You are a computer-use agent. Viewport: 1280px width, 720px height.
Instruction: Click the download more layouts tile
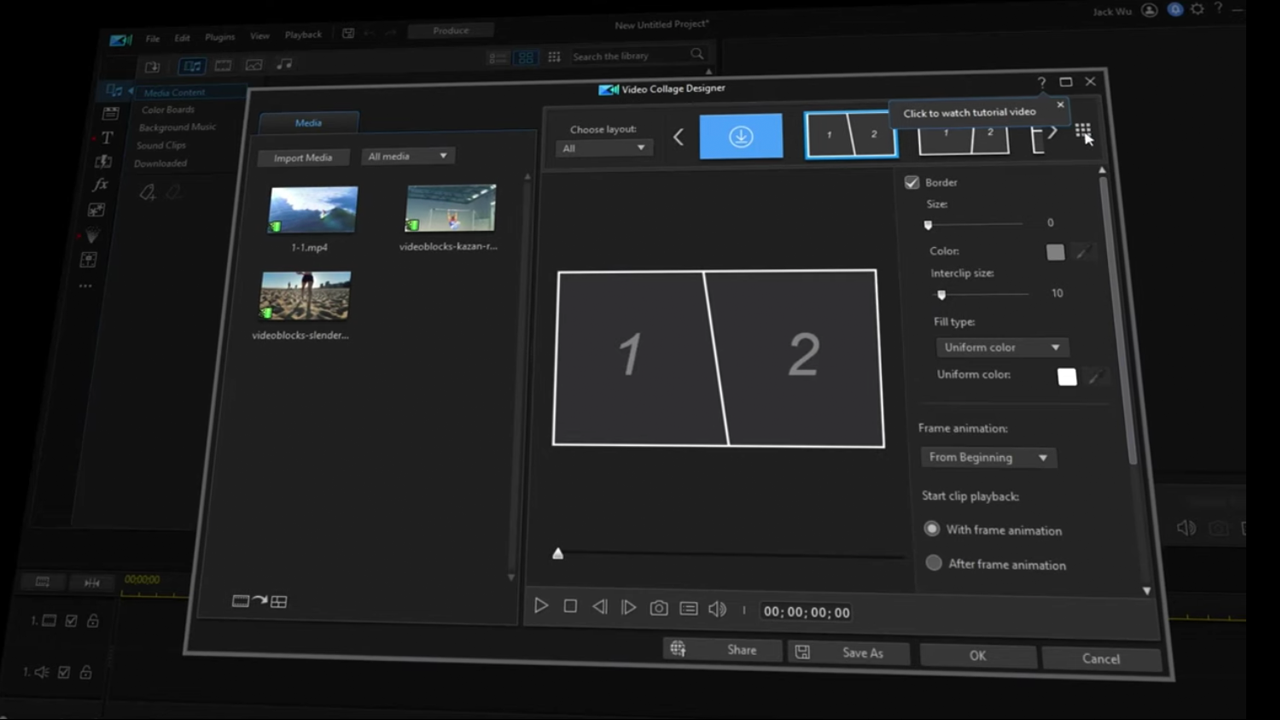click(x=741, y=137)
